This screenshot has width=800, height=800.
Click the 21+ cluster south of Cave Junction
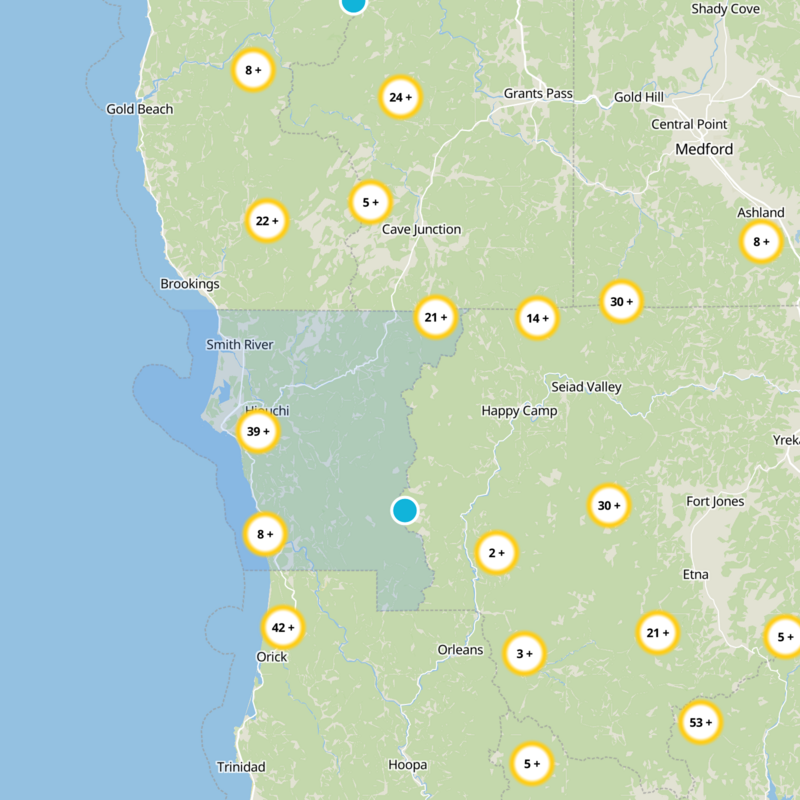tap(436, 317)
